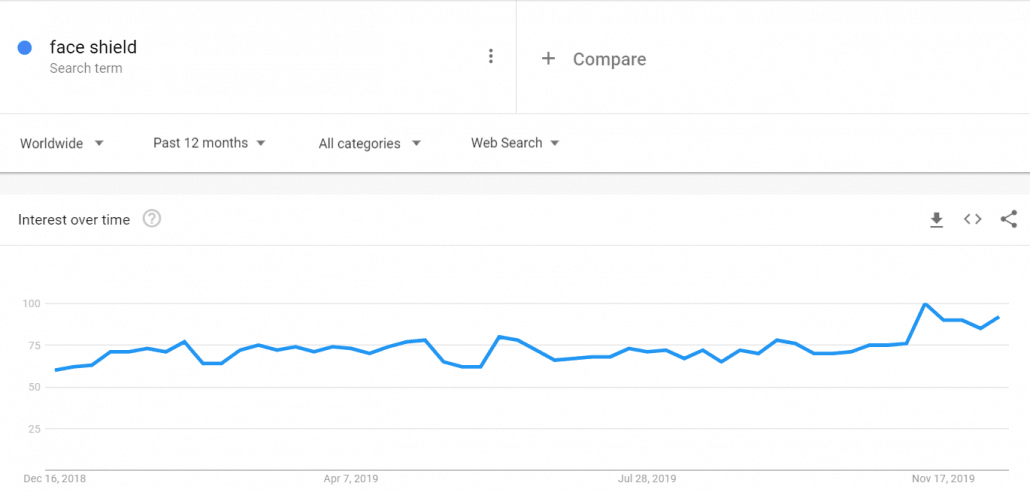Viewport: 1030px width, 492px height.
Task: Click the Apr 7, 2019 axis label
Action: point(351,478)
